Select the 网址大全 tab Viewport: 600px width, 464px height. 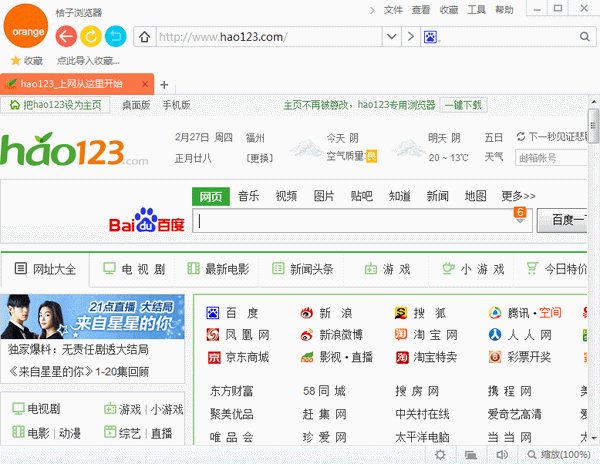(x=45, y=269)
